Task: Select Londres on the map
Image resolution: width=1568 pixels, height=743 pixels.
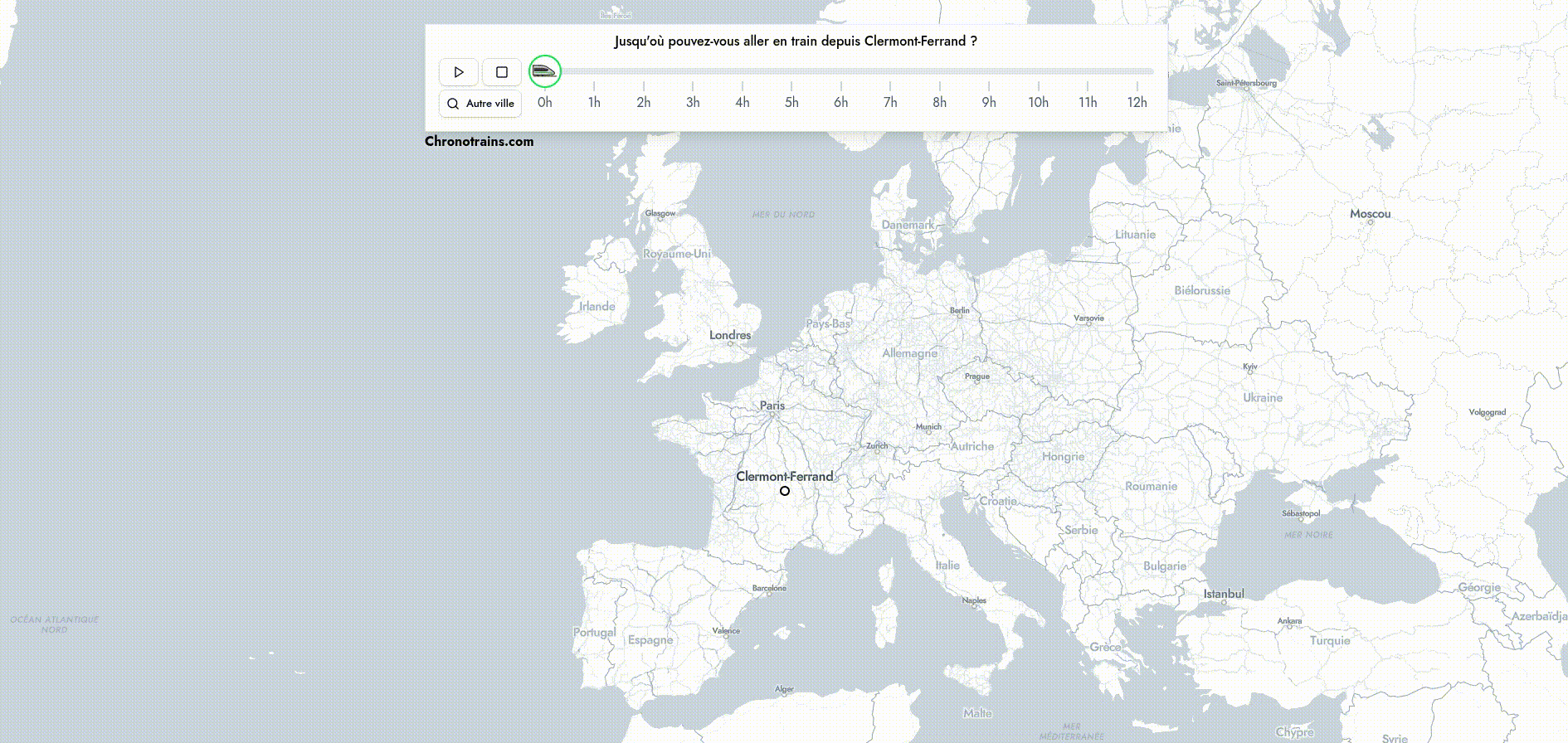Action: click(x=730, y=335)
